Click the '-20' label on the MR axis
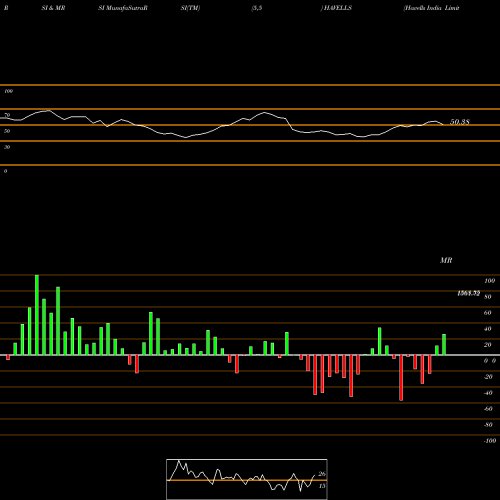This screenshot has height=500, width=500. pos(488,377)
